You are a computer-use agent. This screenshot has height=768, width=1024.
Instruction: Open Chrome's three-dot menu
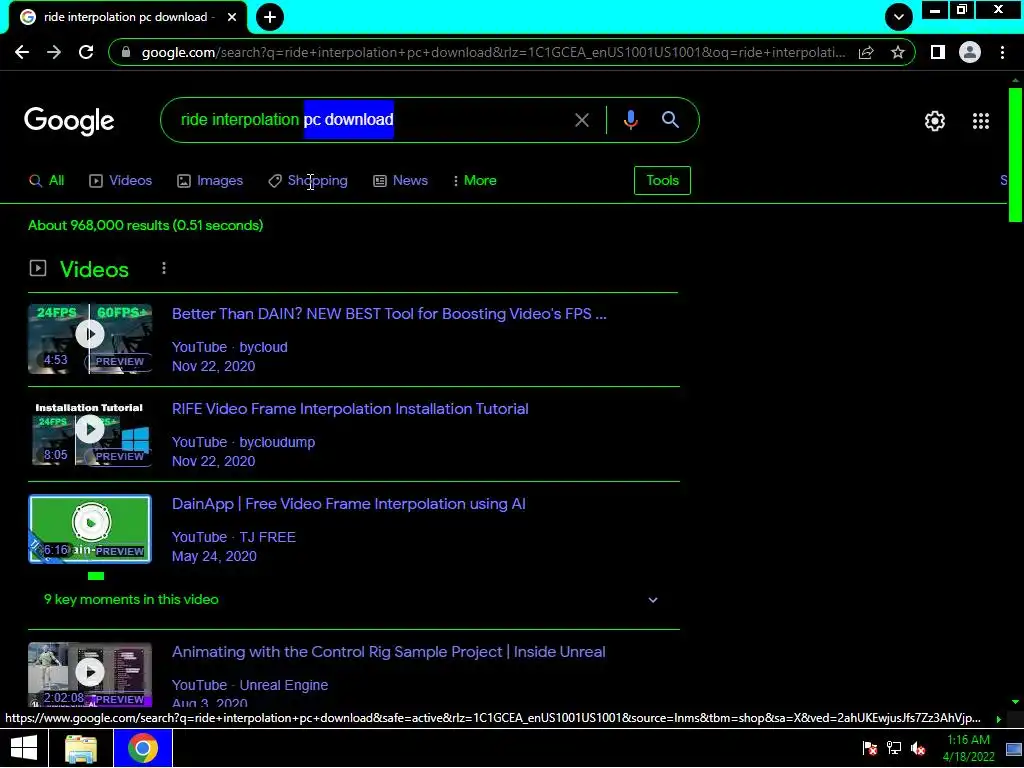pos(1002,52)
